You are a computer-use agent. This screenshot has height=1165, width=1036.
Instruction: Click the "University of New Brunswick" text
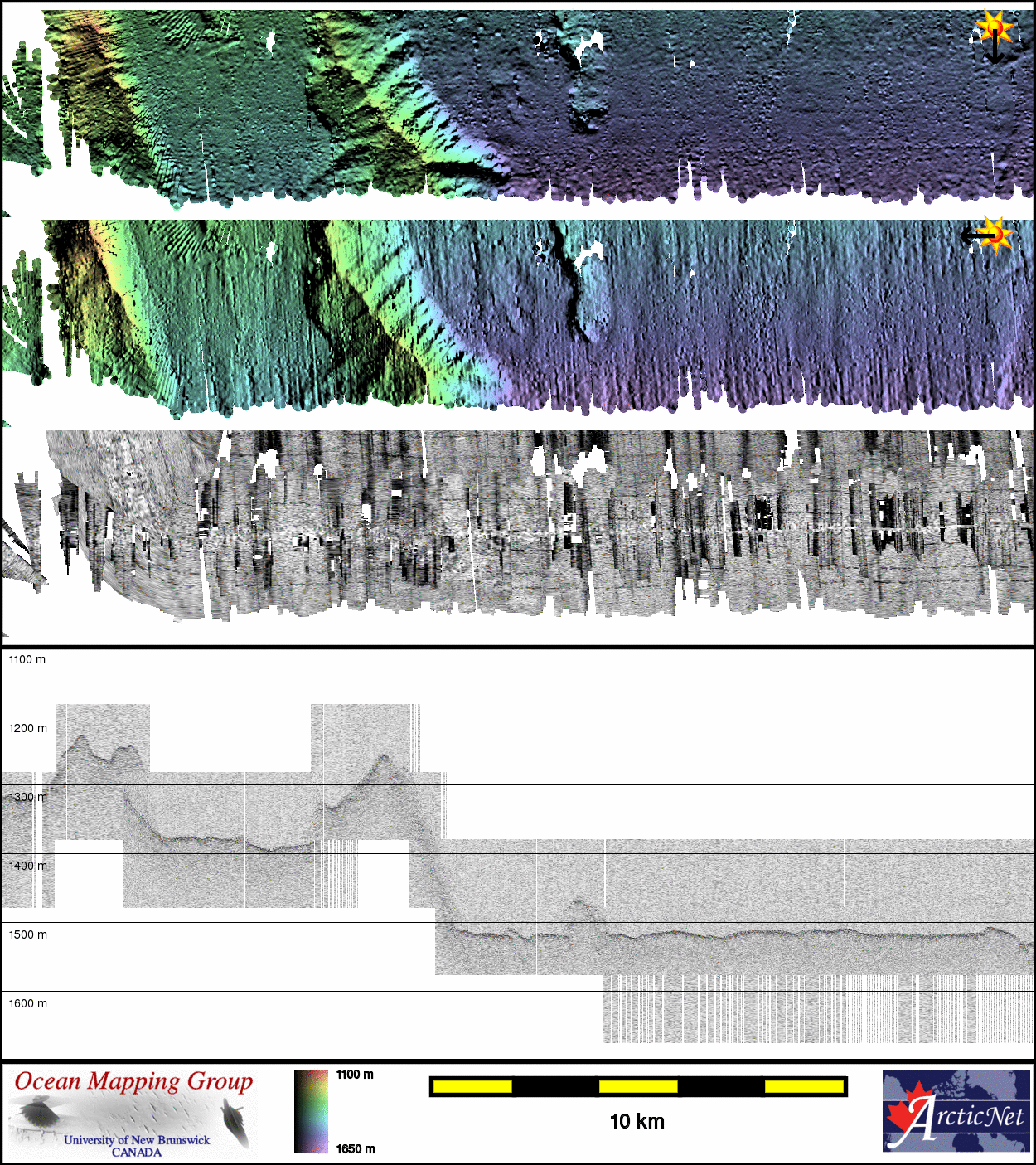[x=137, y=1140]
